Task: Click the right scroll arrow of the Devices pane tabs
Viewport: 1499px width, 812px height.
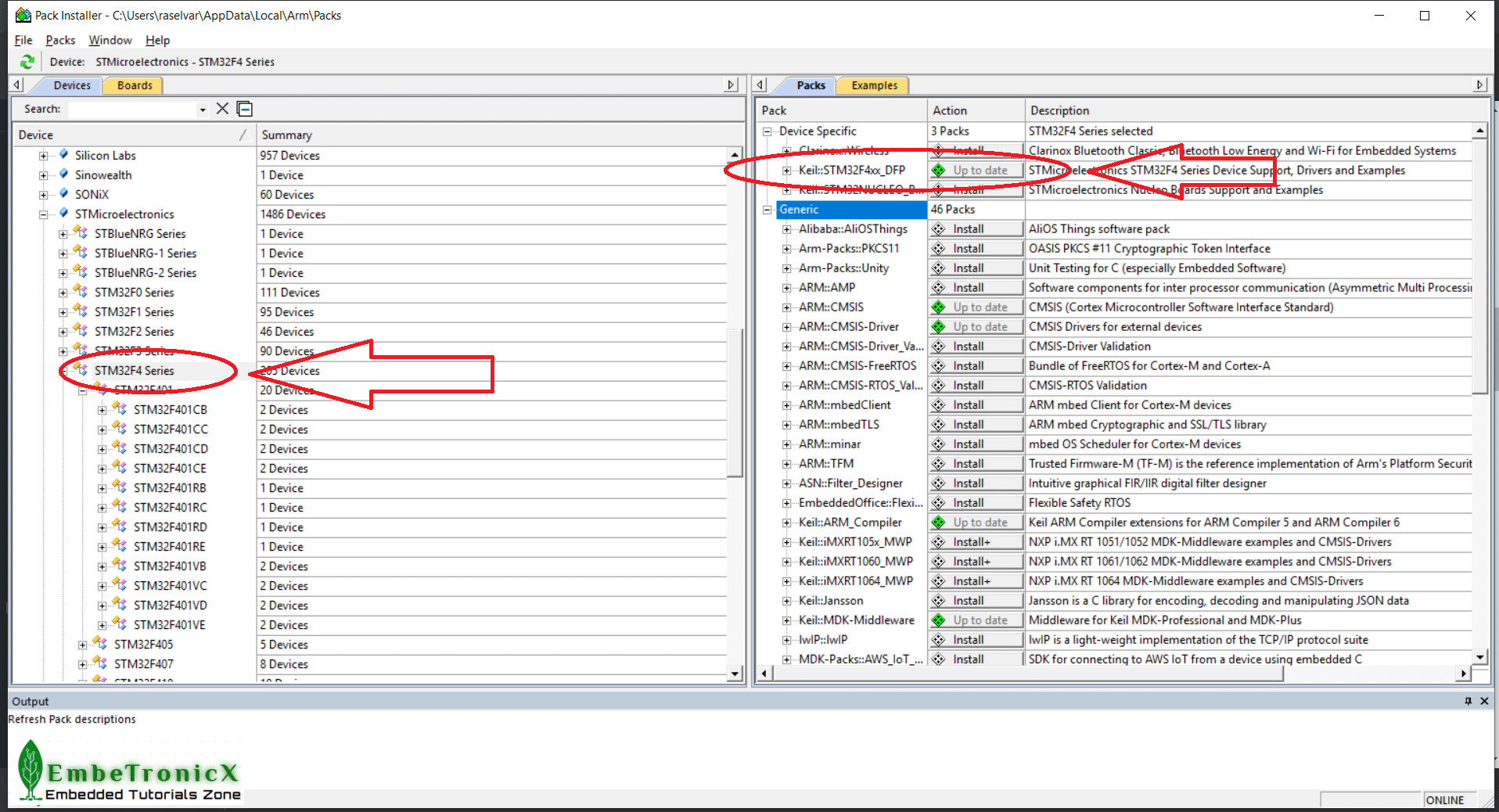Action: pyautogui.click(x=732, y=84)
